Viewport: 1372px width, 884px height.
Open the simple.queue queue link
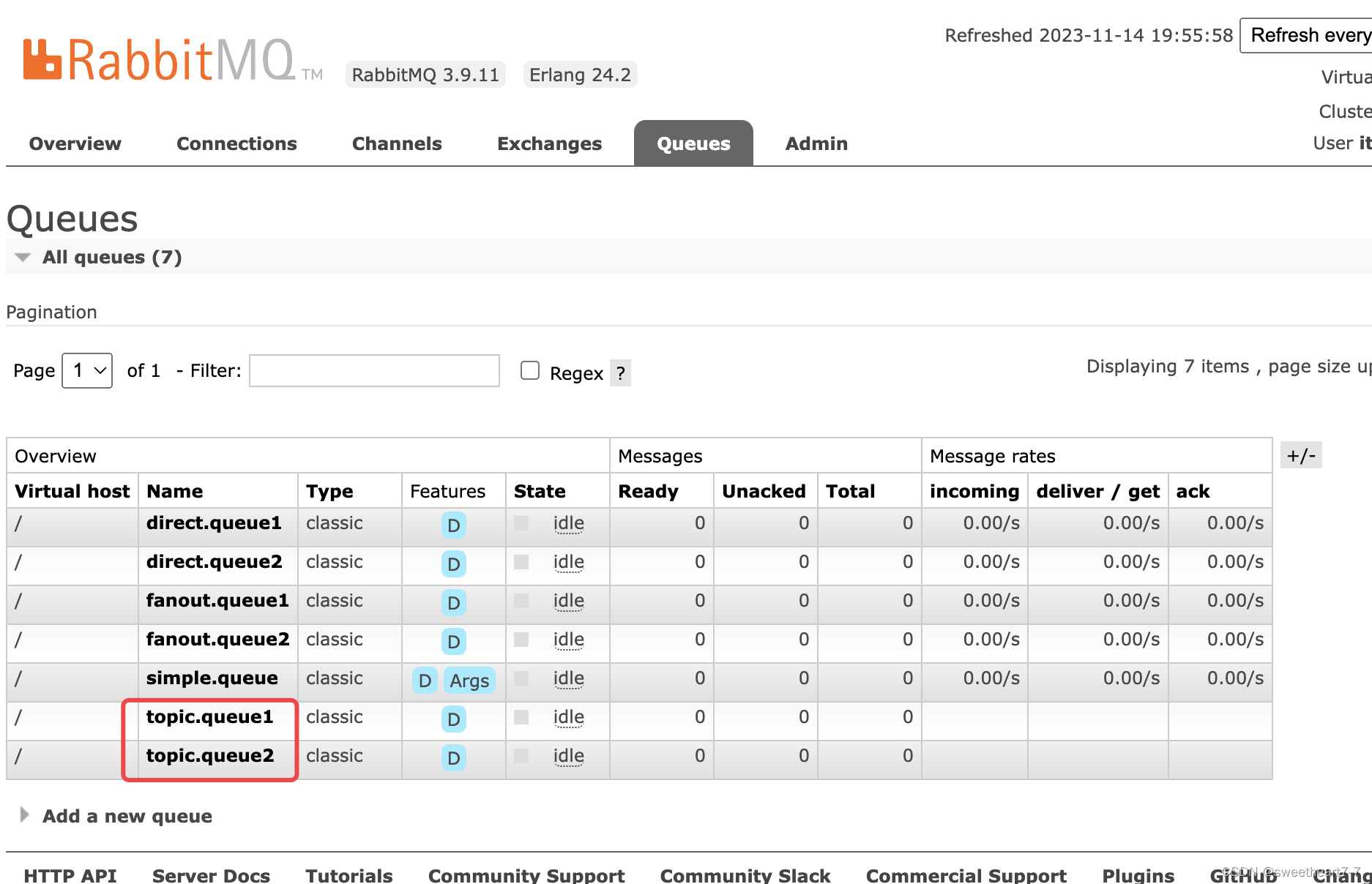pyautogui.click(x=212, y=678)
